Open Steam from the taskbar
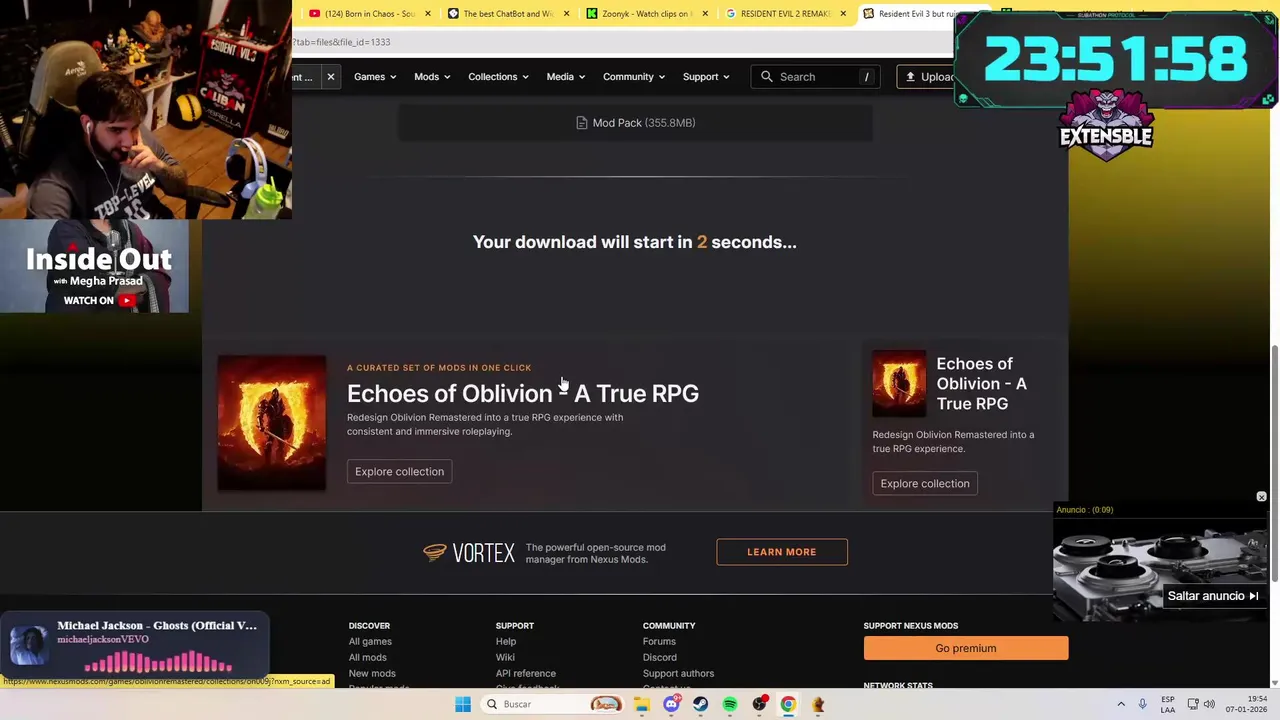1280x720 pixels. (x=700, y=705)
